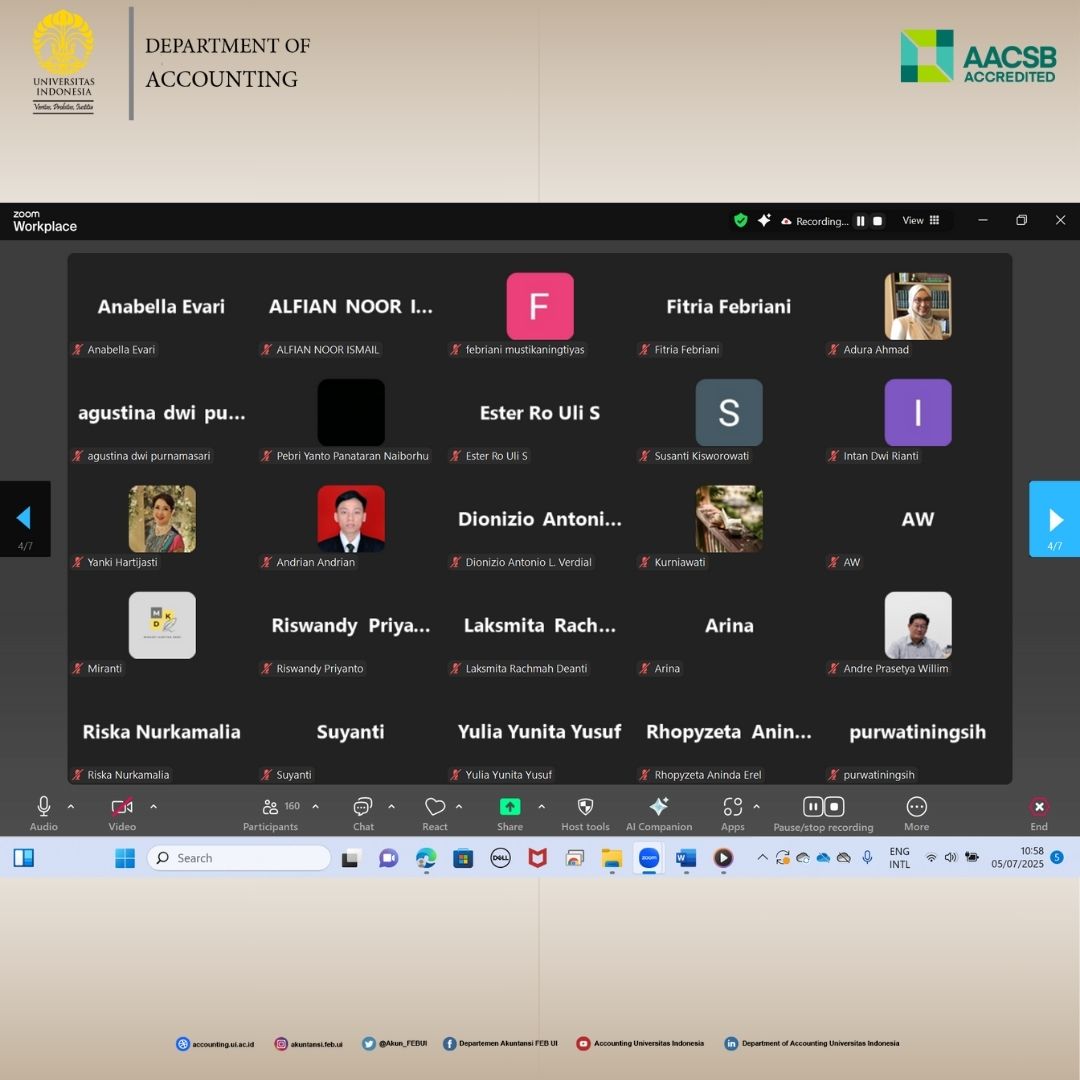Open the Chat panel icon
The image size is (1080, 1080).
pyautogui.click(x=363, y=807)
